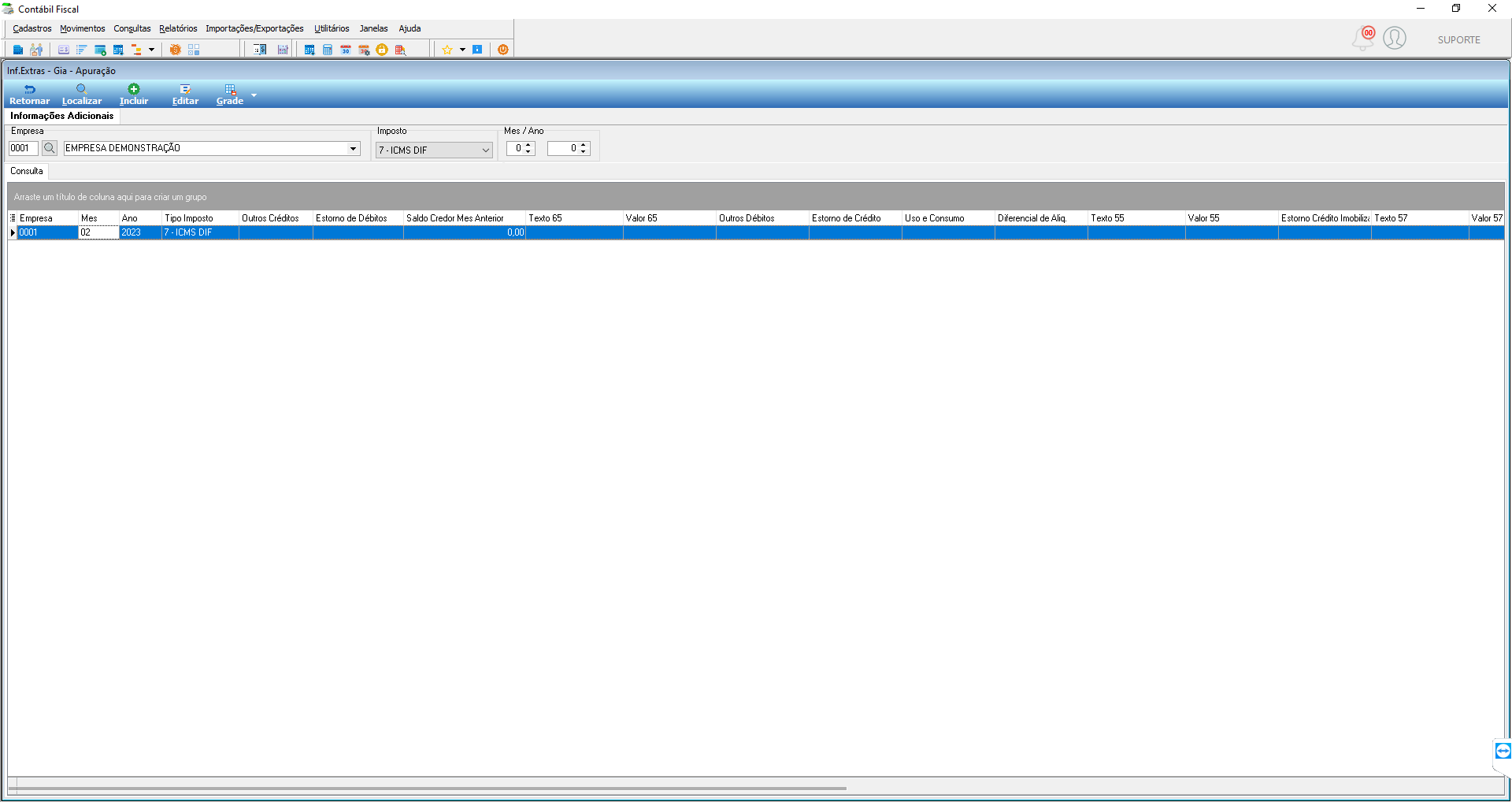Open the Imposto 7 - ICMS DIF dropdown

[x=434, y=150]
